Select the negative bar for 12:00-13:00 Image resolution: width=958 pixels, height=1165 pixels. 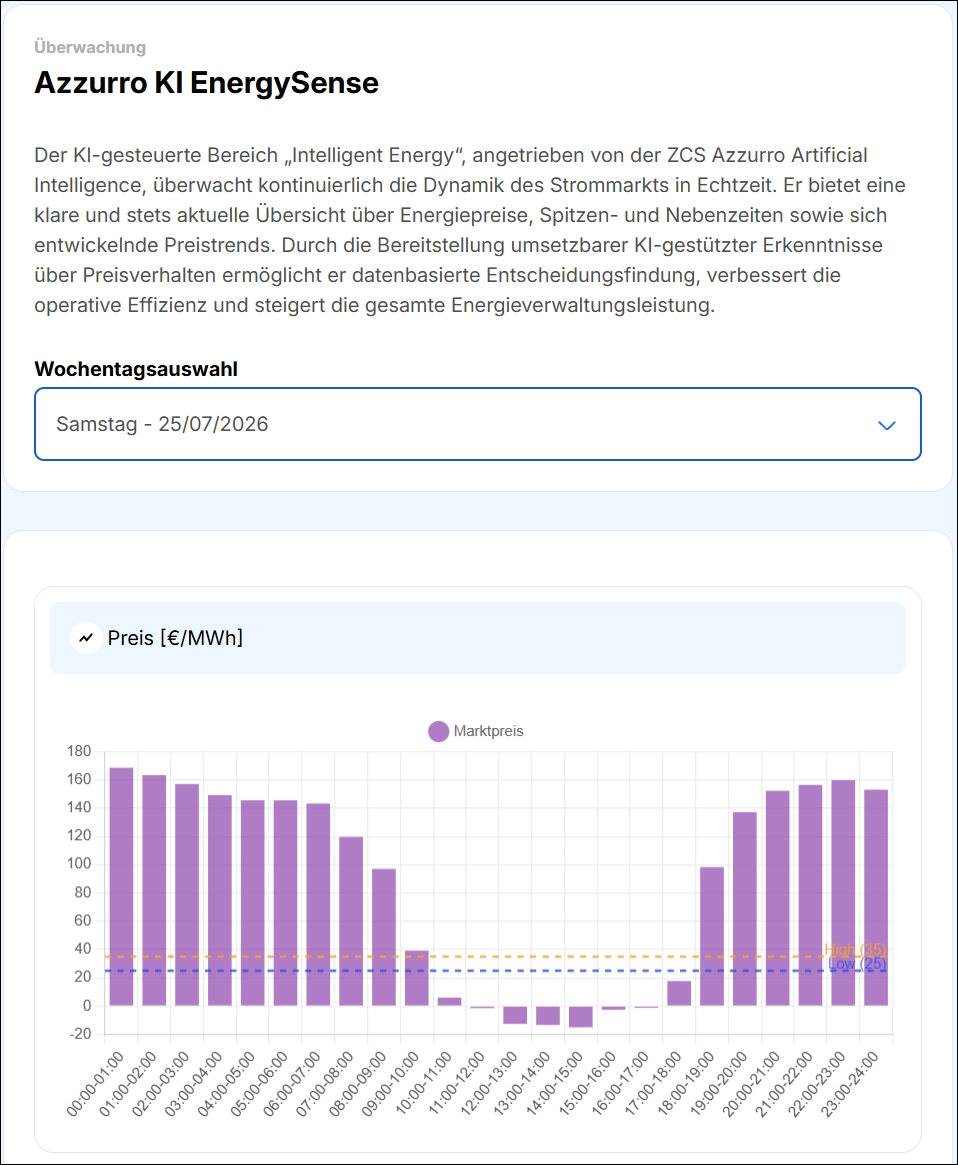[515, 1015]
